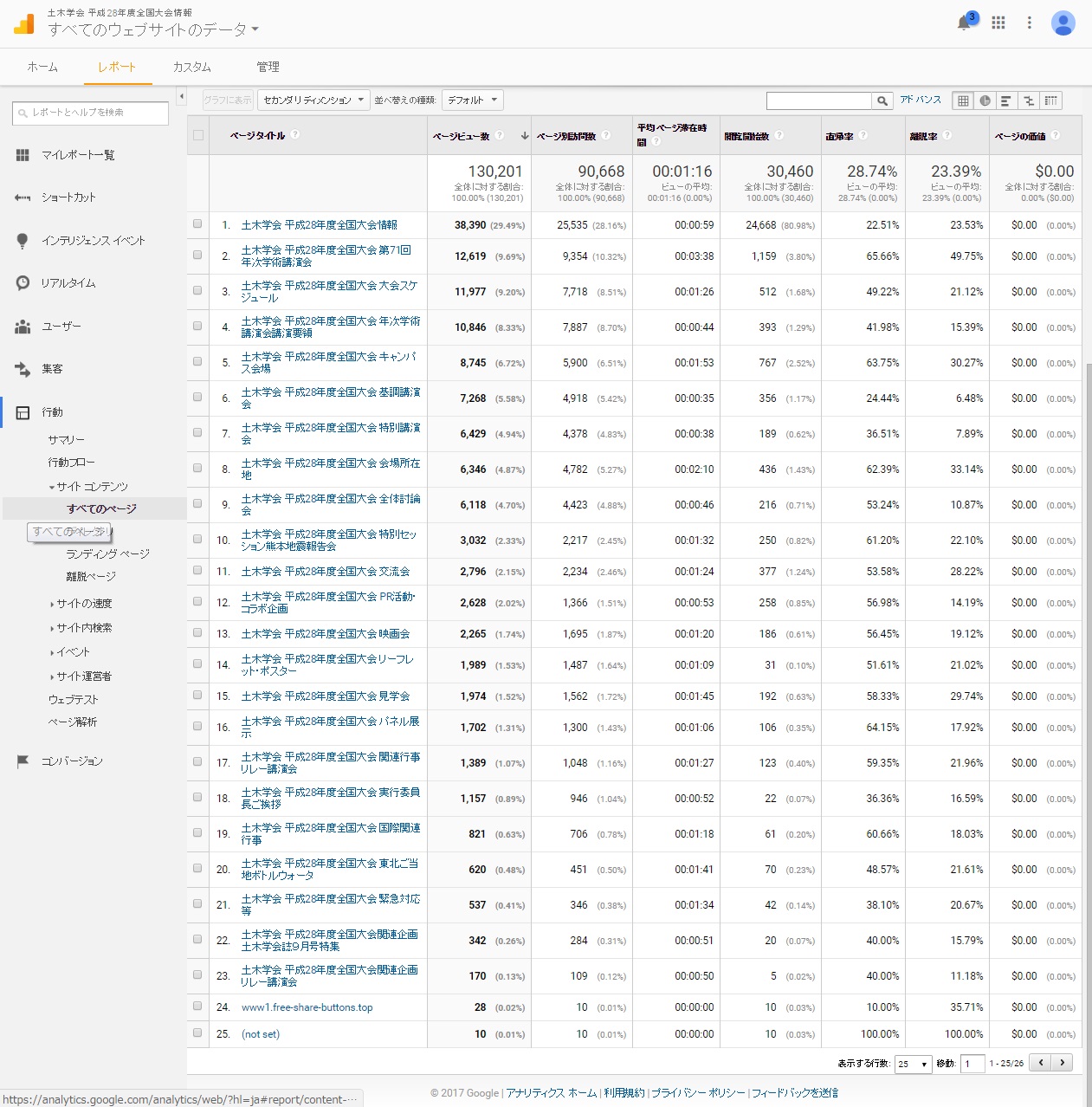The image size is (1092, 1107).
Task: Click the help icon next to ページタイトル
Action: [295, 134]
